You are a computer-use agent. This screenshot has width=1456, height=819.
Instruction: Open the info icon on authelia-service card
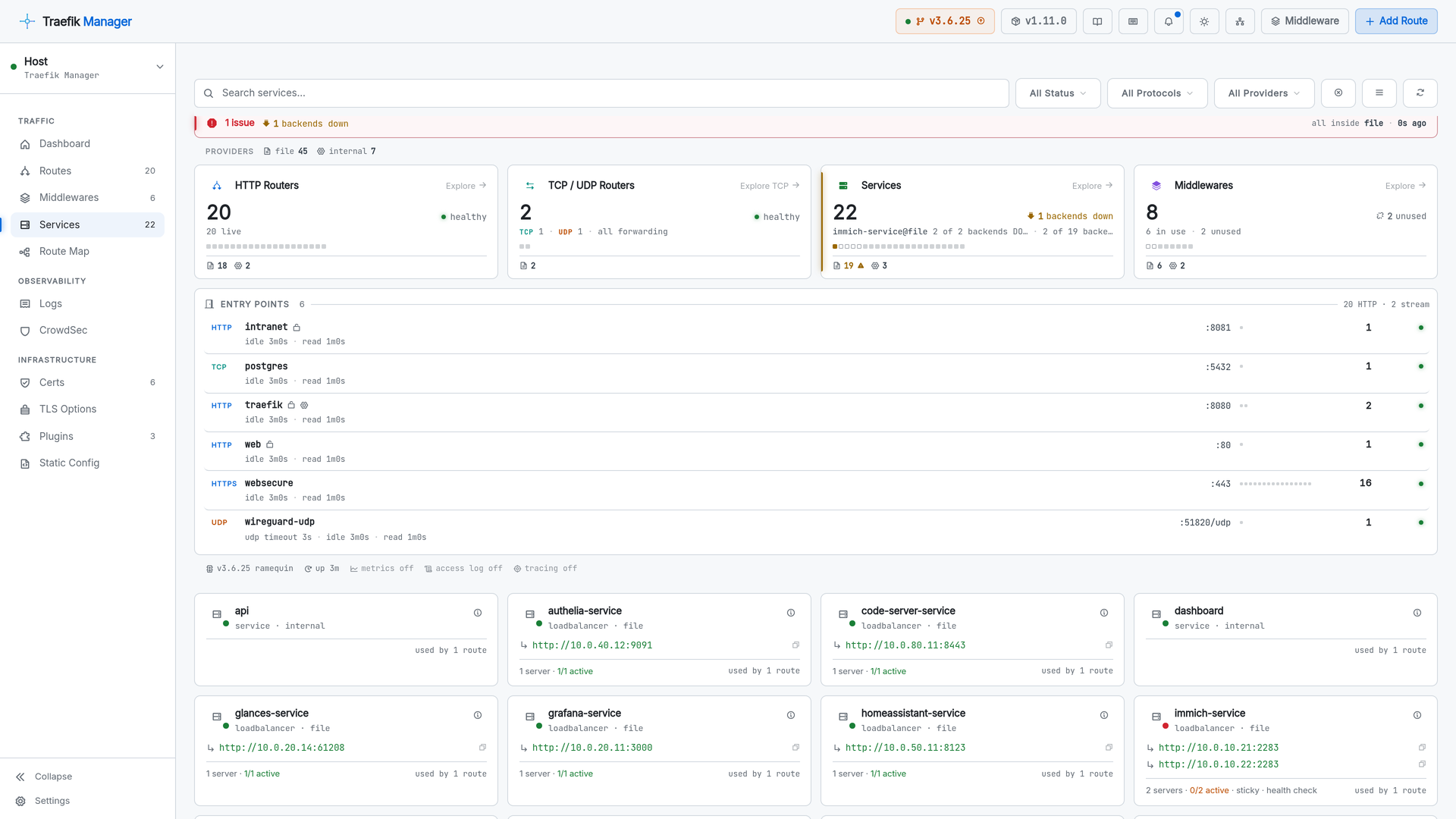coord(791,613)
